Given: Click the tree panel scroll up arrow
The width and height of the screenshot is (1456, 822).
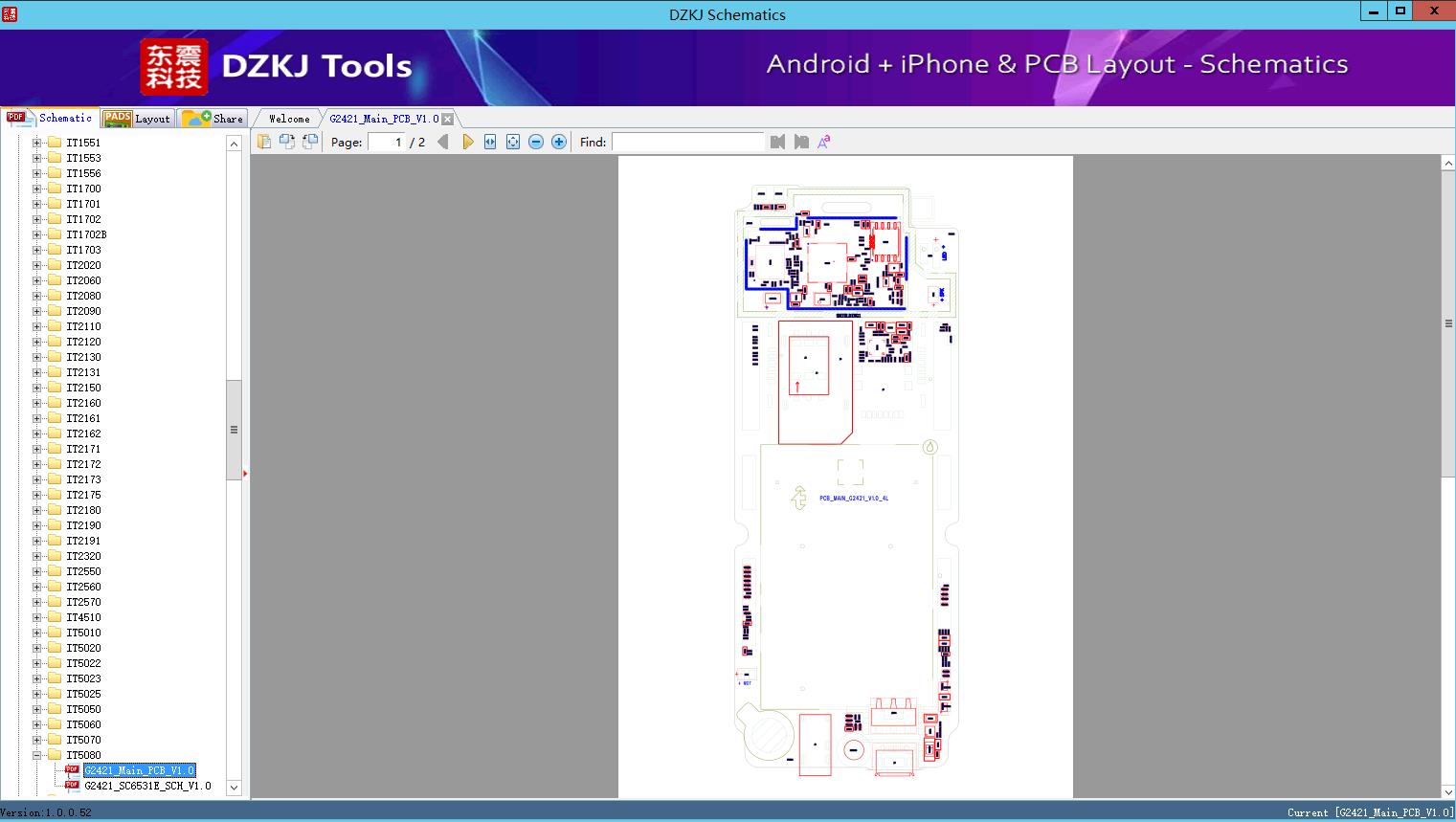Looking at the screenshot, I should click(x=234, y=144).
